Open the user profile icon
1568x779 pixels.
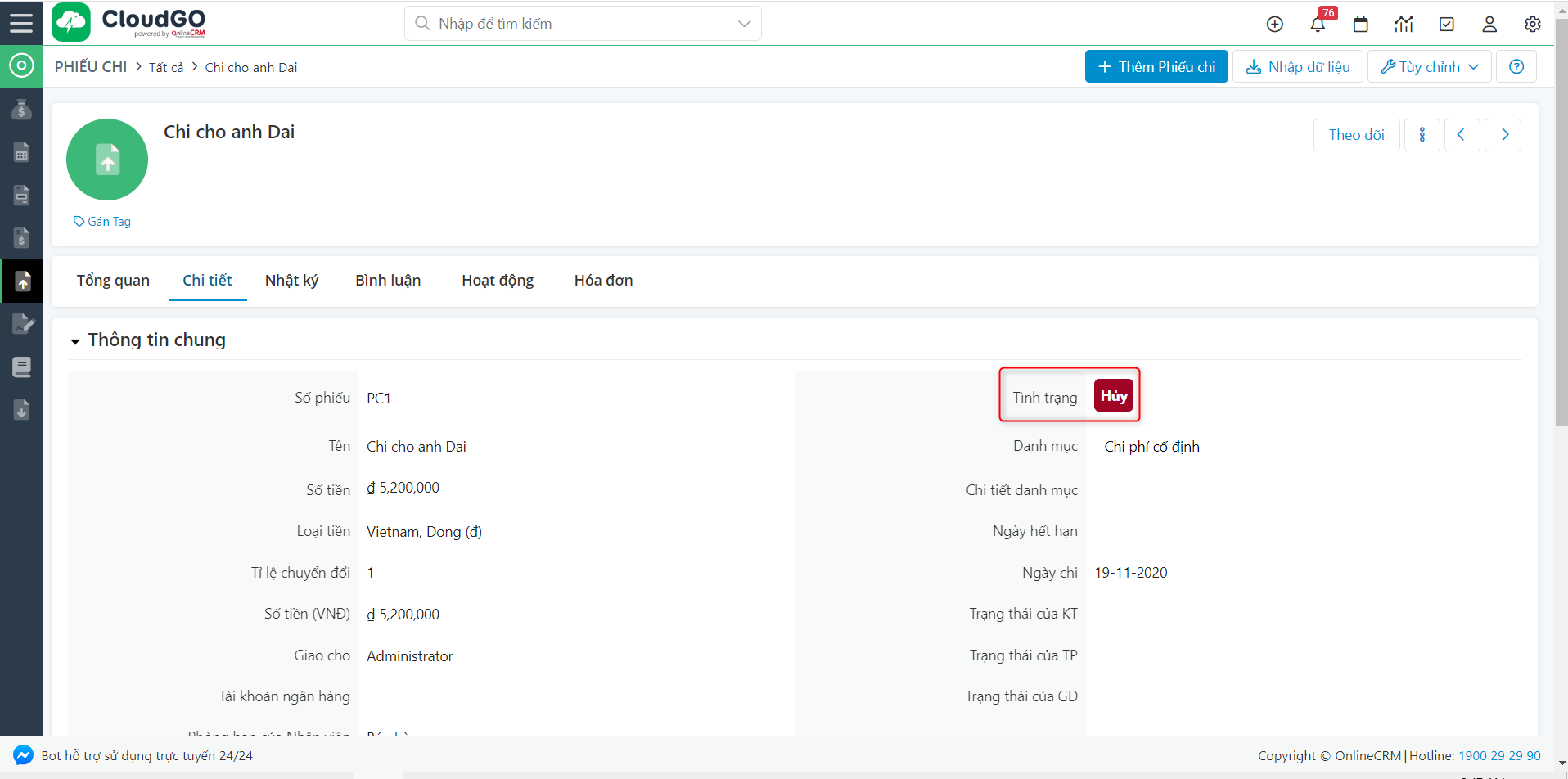point(1489,25)
